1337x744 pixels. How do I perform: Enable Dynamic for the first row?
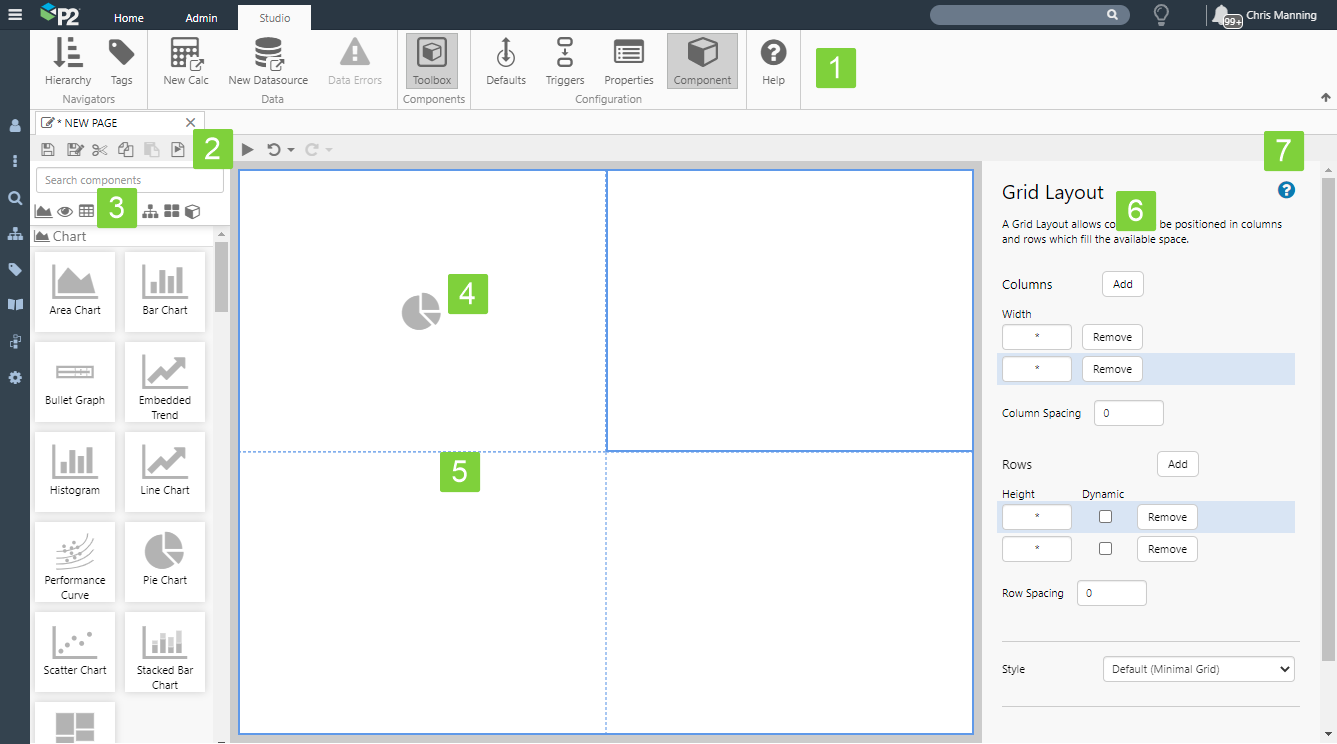(1105, 517)
